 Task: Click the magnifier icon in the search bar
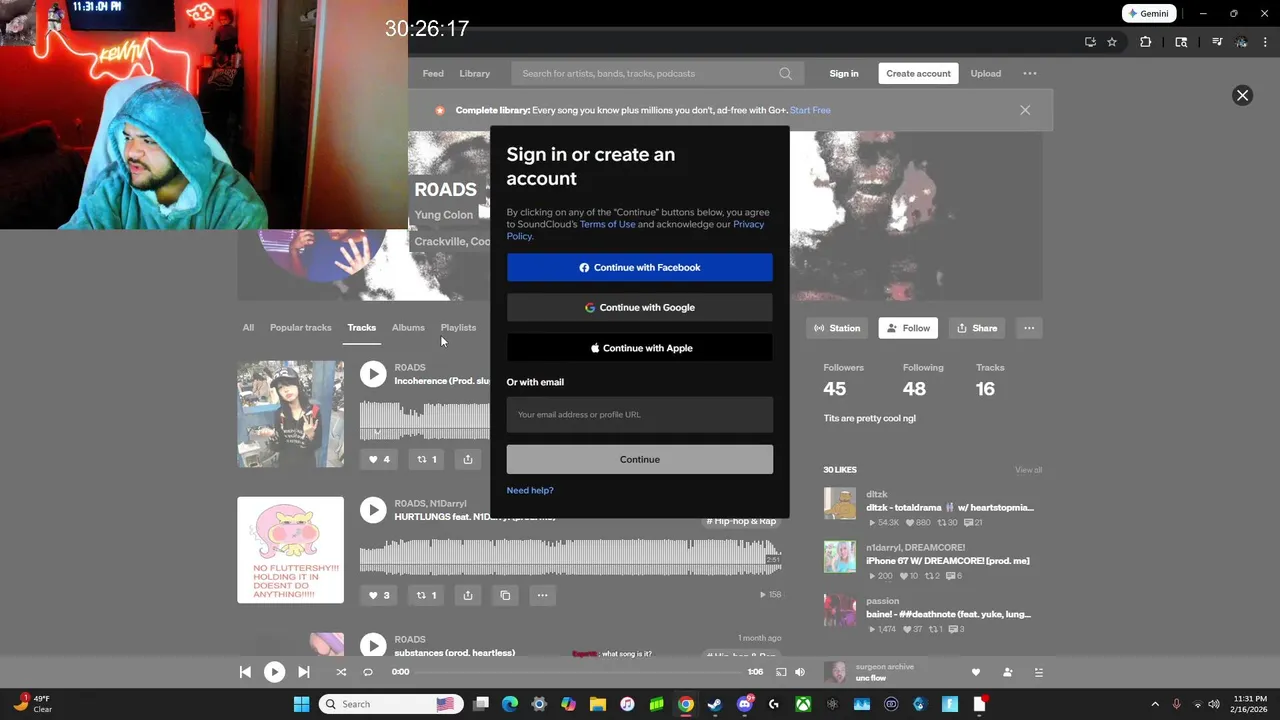click(785, 73)
